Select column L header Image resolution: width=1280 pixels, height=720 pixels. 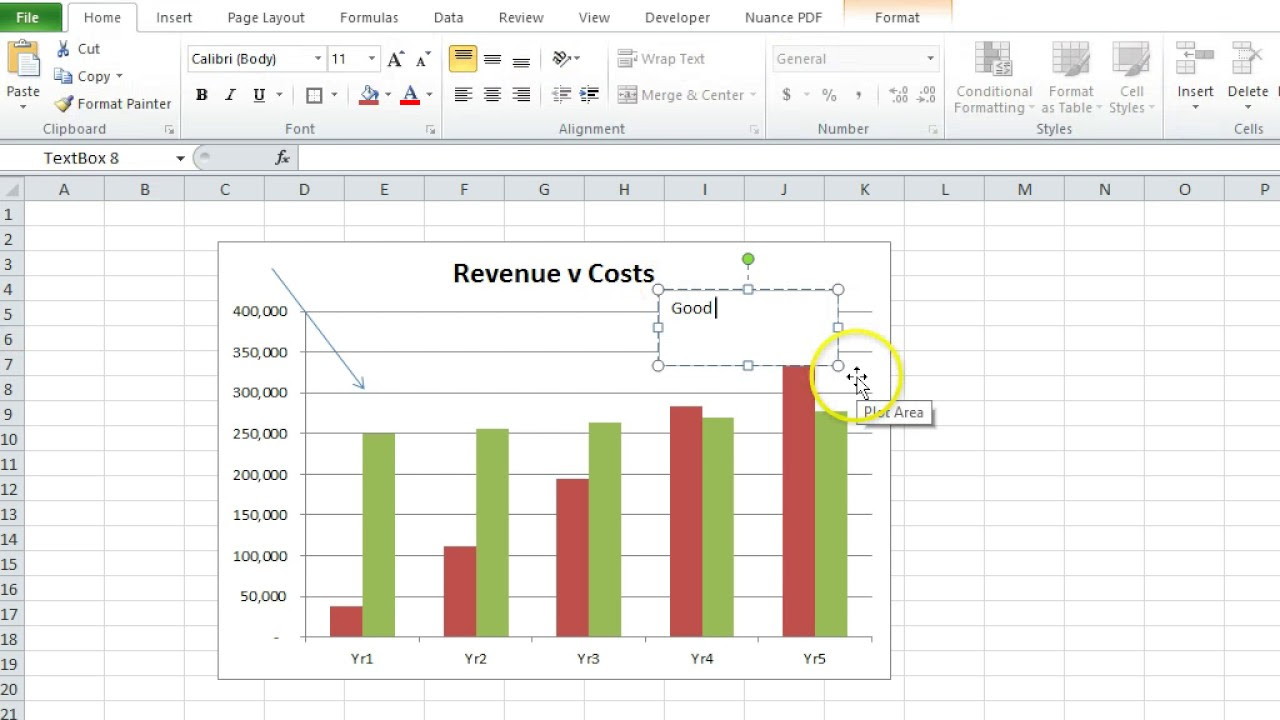pos(944,189)
